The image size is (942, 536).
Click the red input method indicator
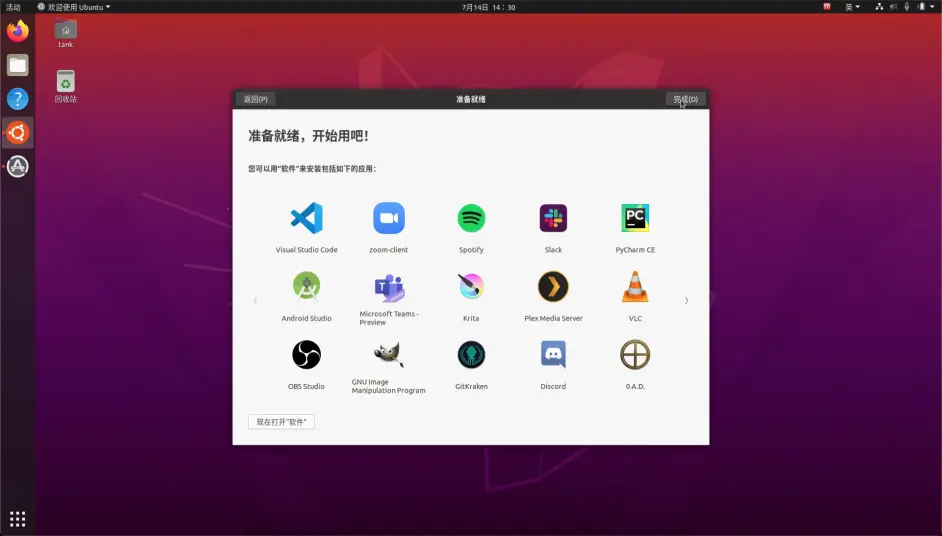(x=827, y=7)
